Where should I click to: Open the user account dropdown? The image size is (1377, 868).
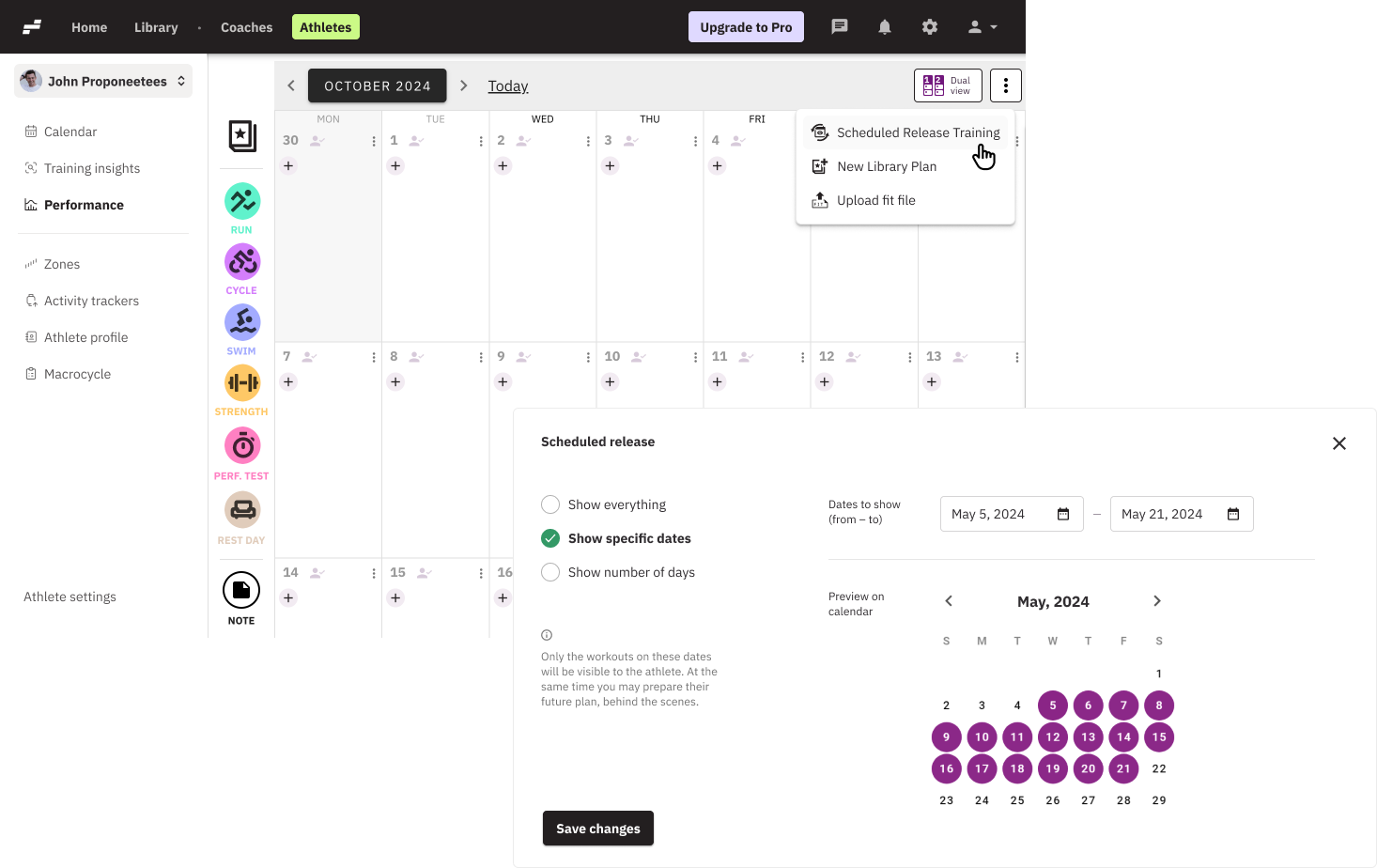click(x=982, y=27)
